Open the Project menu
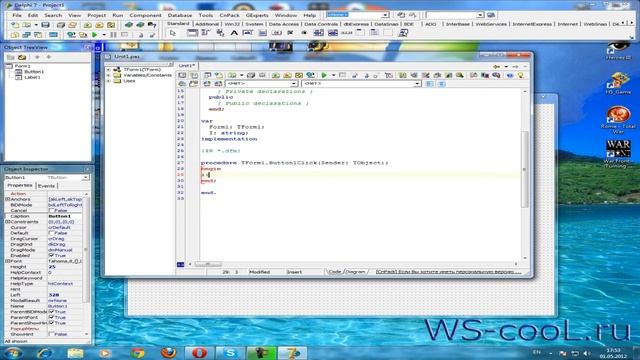640x360 pixels. point(97,15)
